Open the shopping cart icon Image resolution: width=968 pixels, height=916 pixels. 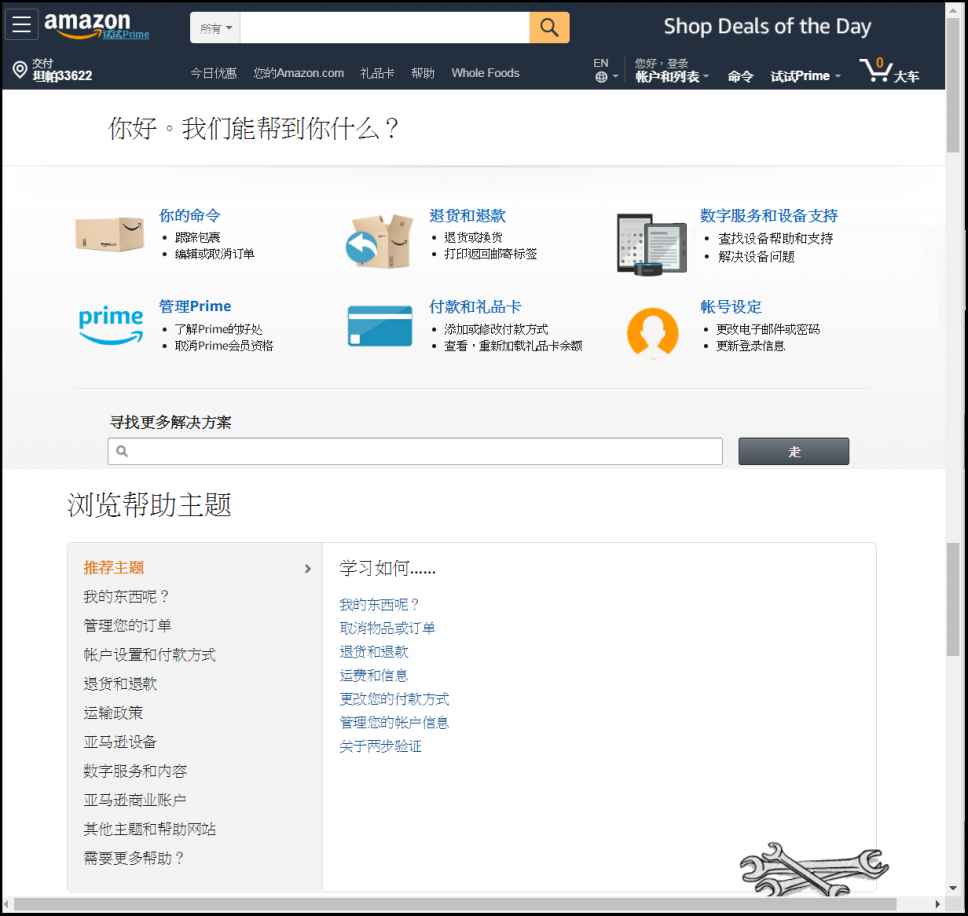[875, 70]
